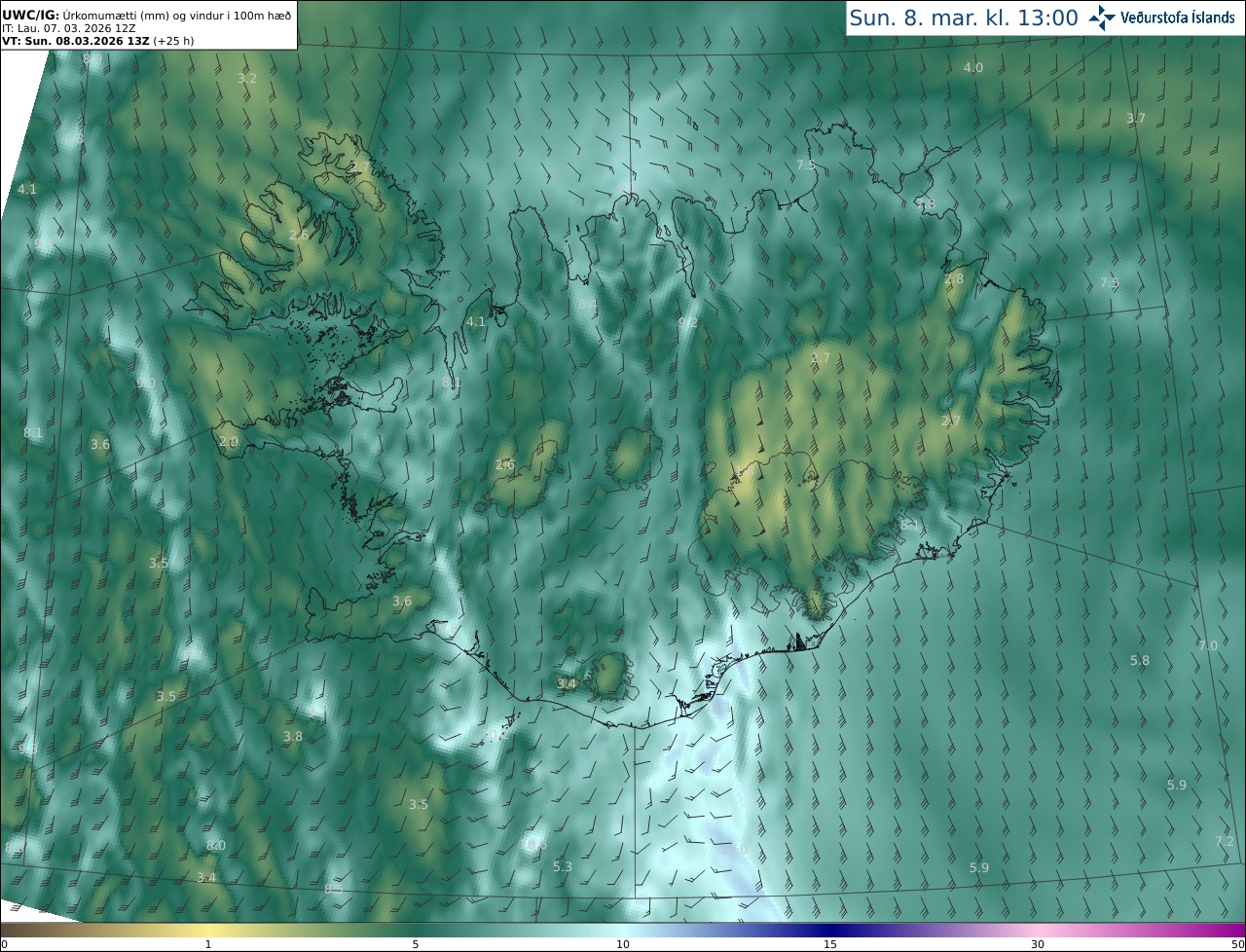Screen dimensions: 1246x952
Task: Click the 'UWC/IG: Úrkomumætti (mm)' title line
Action: pos(146,15)
